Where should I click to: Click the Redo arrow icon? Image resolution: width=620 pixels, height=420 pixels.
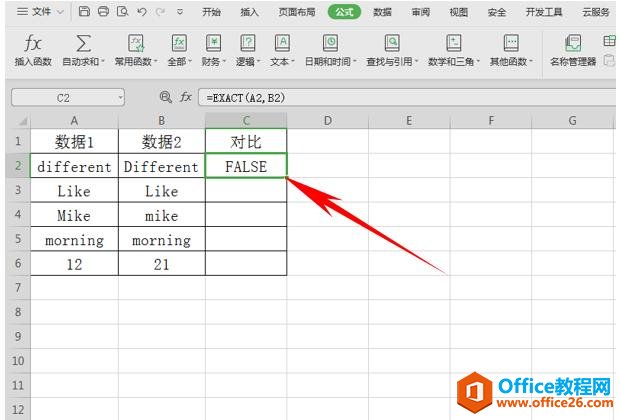(x=160, y=12)
